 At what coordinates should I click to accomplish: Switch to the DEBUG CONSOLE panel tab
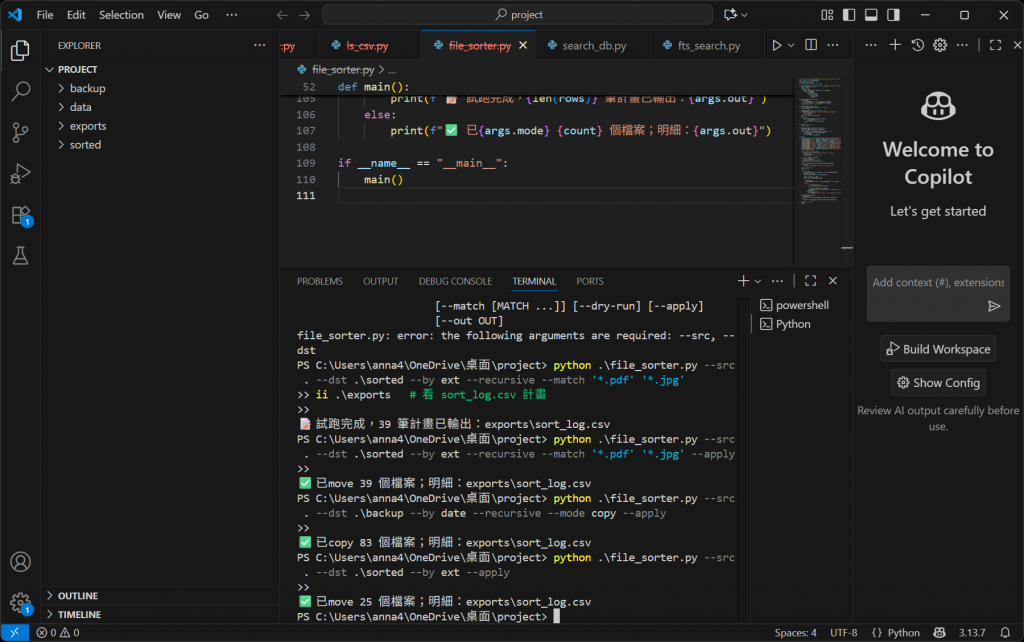pos(455,282)
